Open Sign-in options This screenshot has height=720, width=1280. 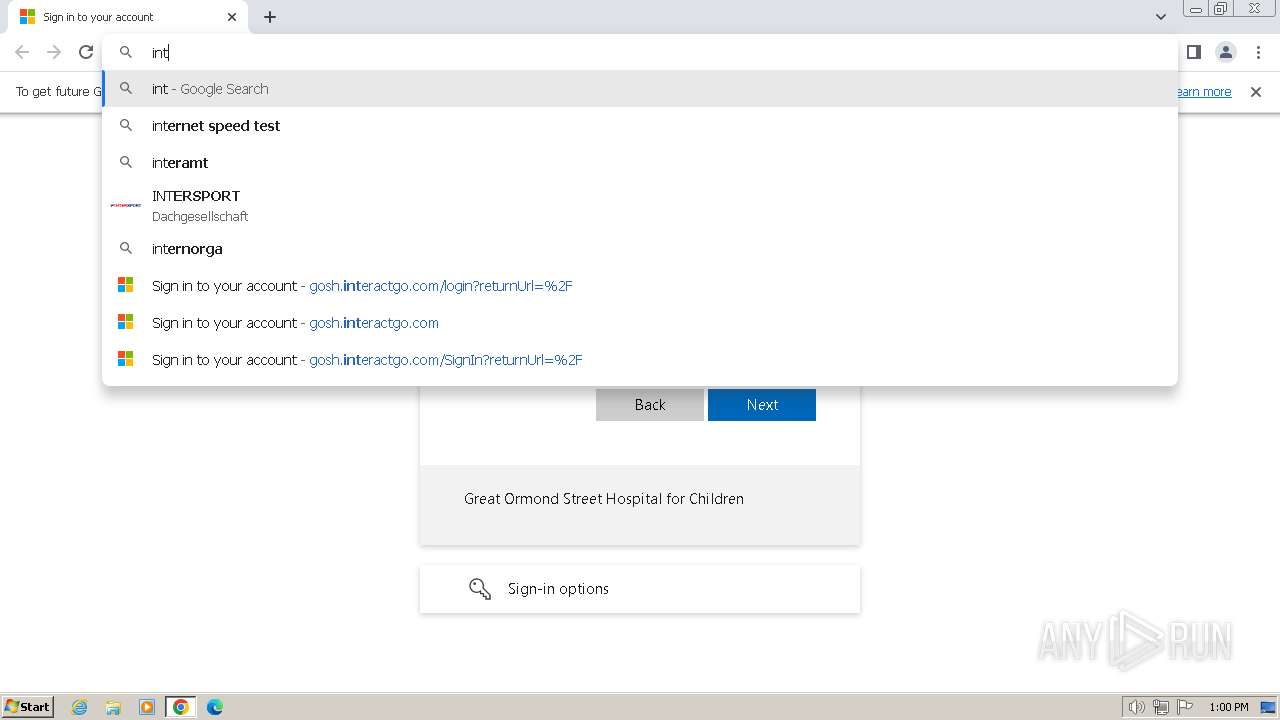click(640, 589)
